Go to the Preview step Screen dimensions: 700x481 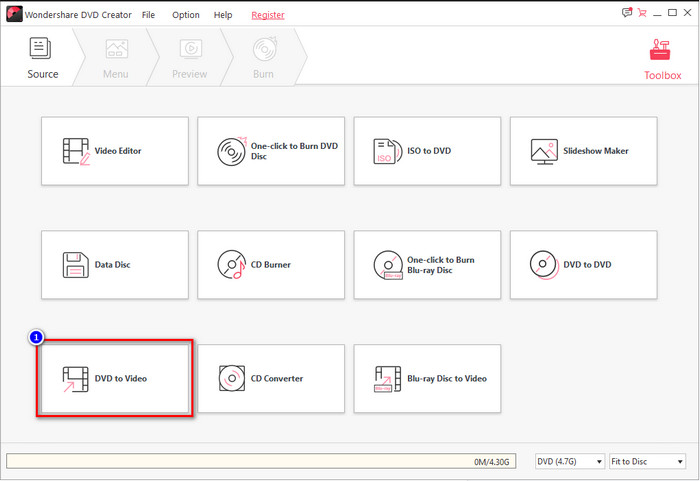(190, 58)
